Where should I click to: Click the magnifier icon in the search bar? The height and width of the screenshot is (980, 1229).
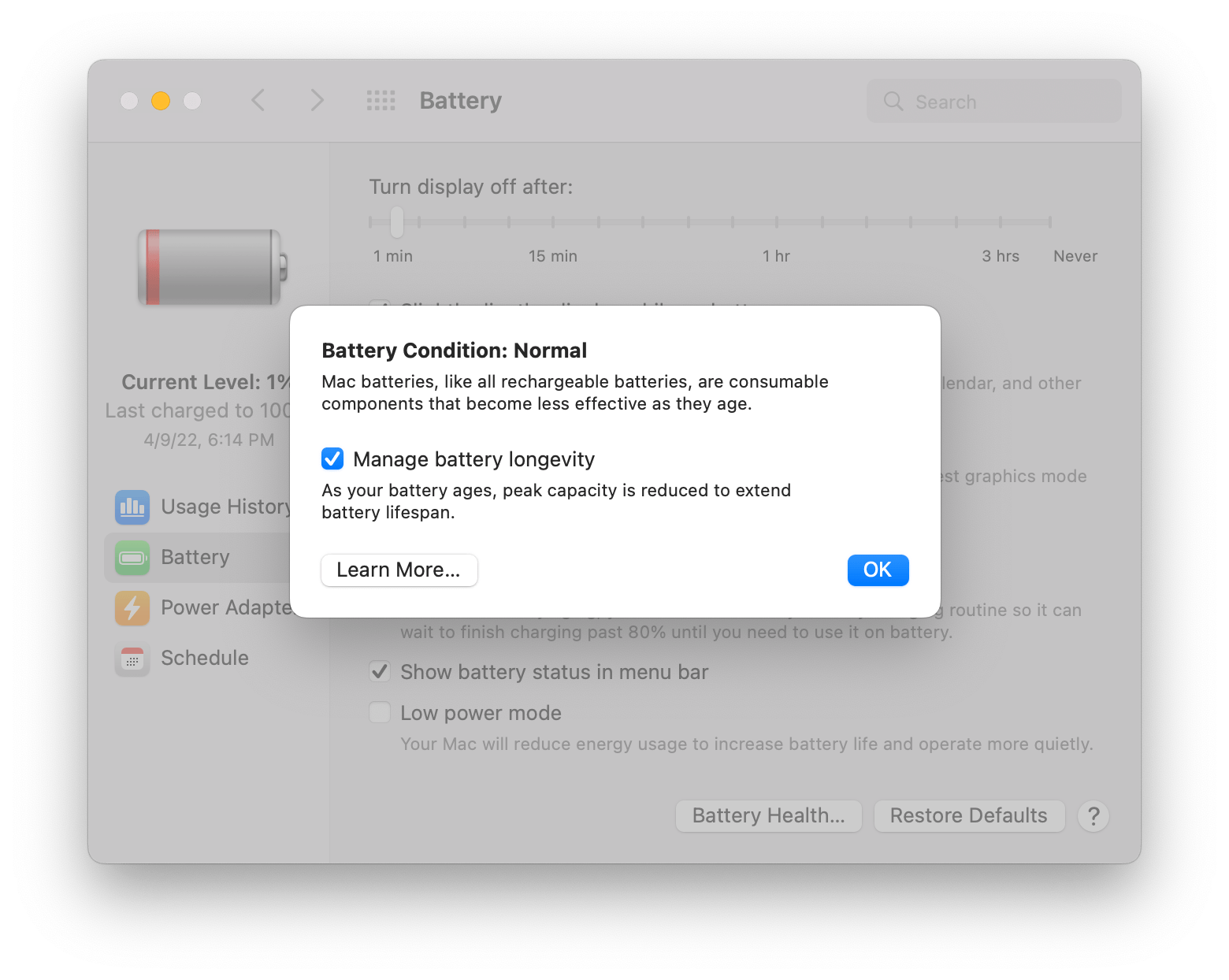pyautogui.click(x=893, y=102)
